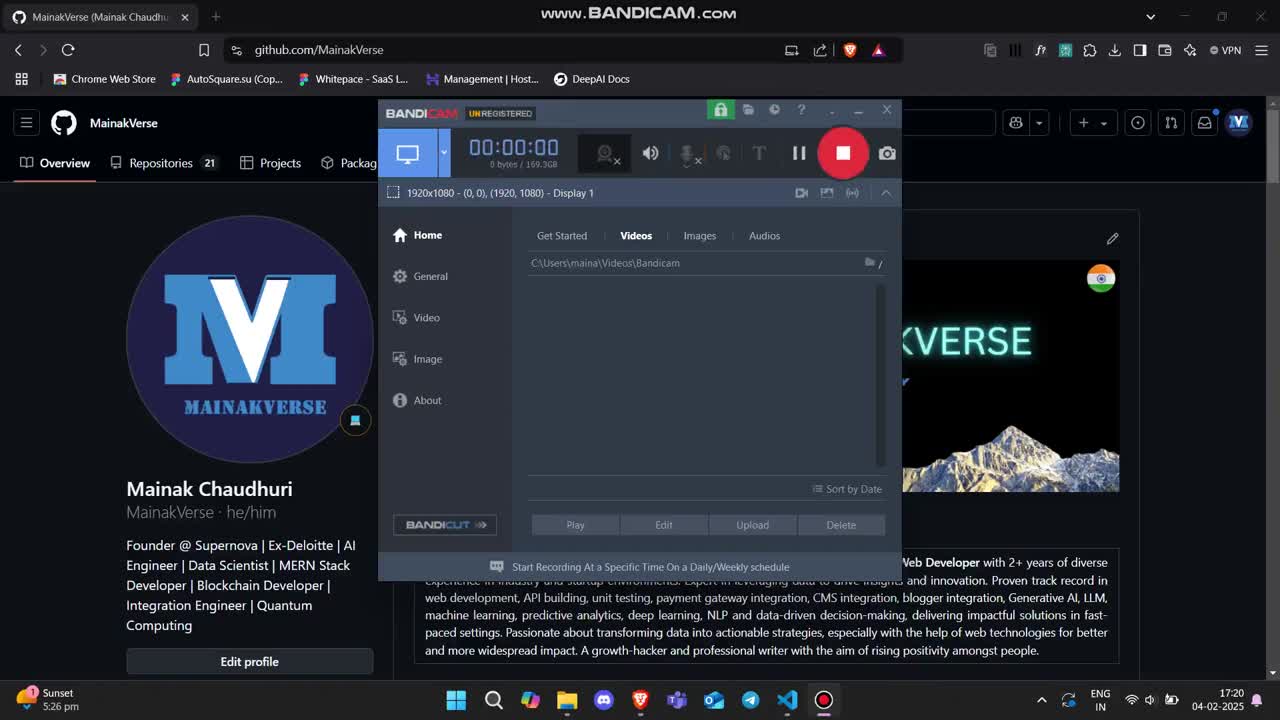Toggle Brave VPN button
This screenshot has height=720, width=1280.
1225,50
